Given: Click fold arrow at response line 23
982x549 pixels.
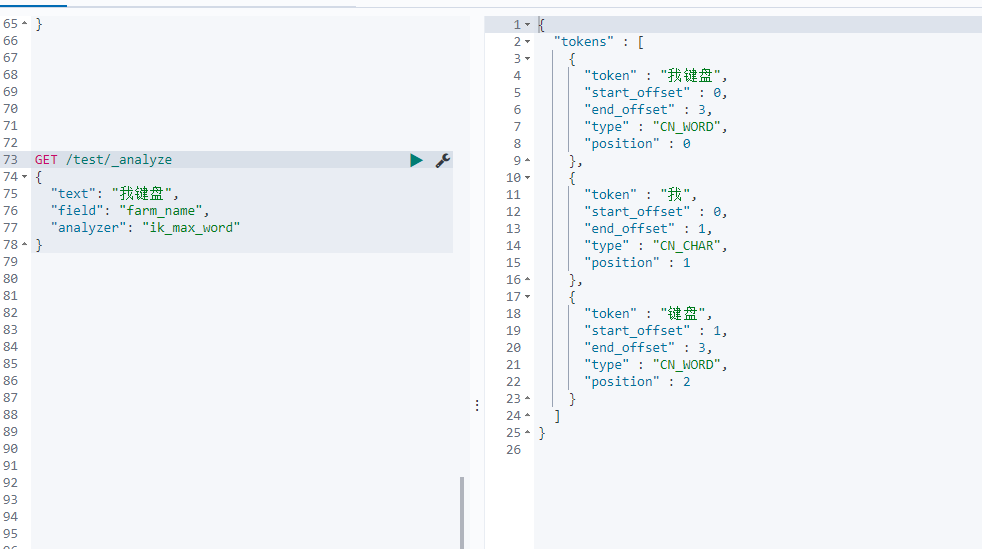Looking at the screenshot, I should (527, 399).
